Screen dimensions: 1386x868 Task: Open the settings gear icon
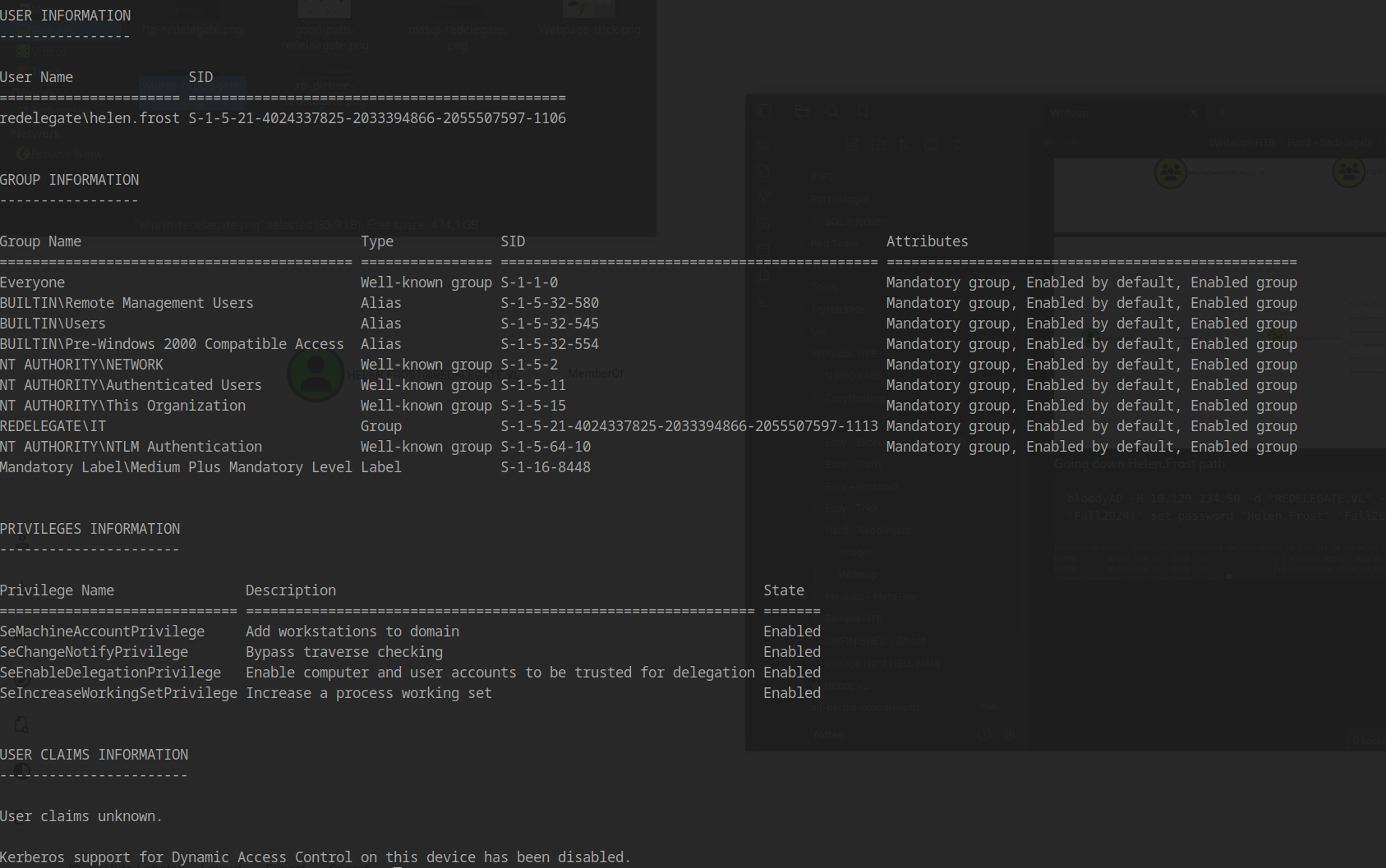[1009, 735]
